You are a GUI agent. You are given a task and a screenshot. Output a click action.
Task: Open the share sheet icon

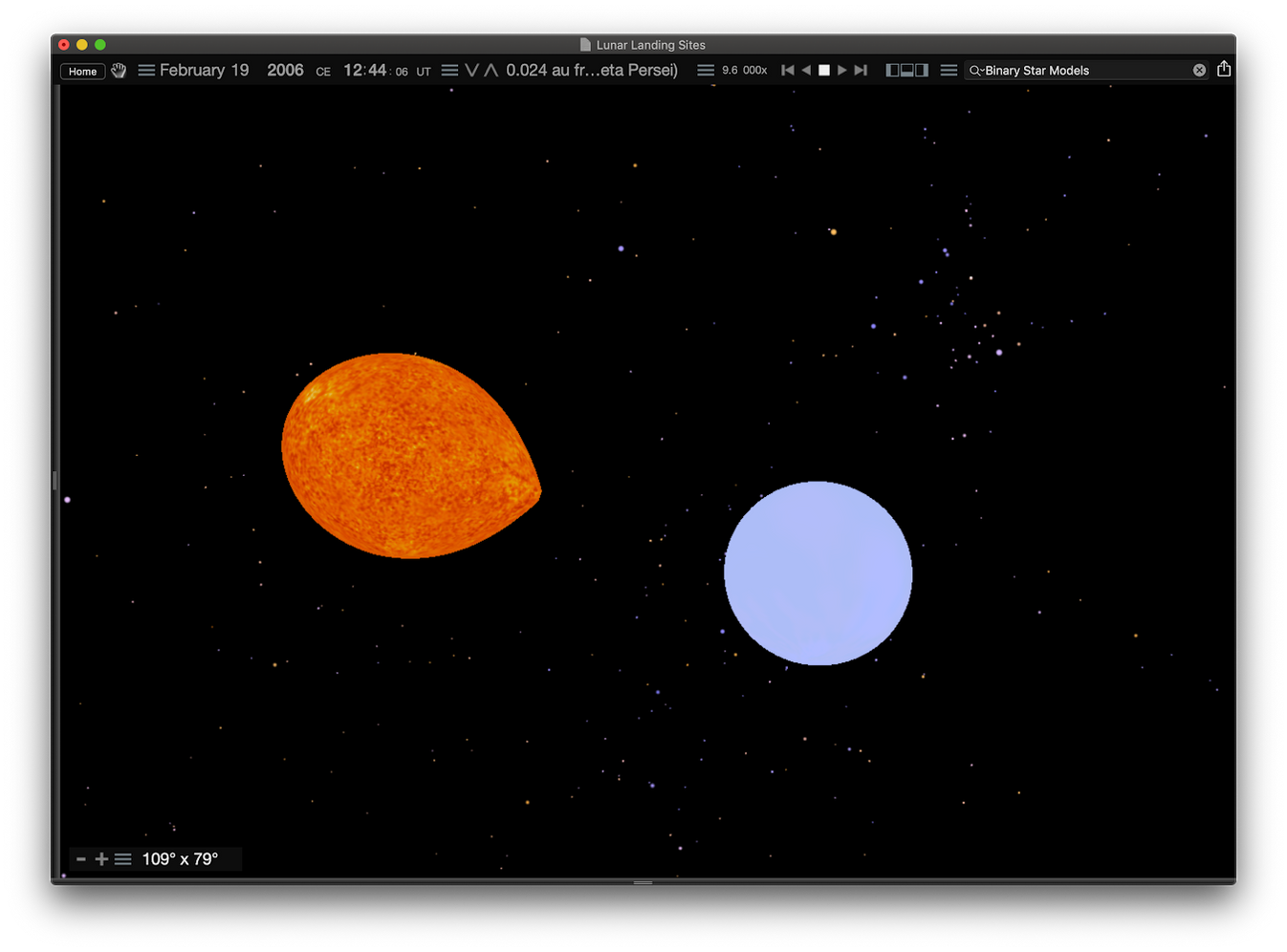pos(1224,68)
